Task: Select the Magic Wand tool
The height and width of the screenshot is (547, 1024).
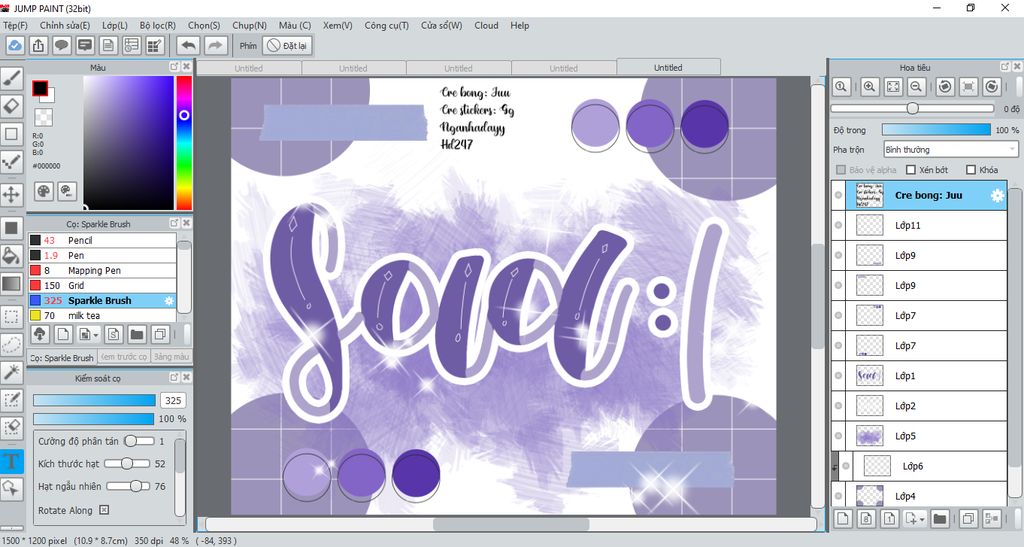Action: [x=12, y=372]
